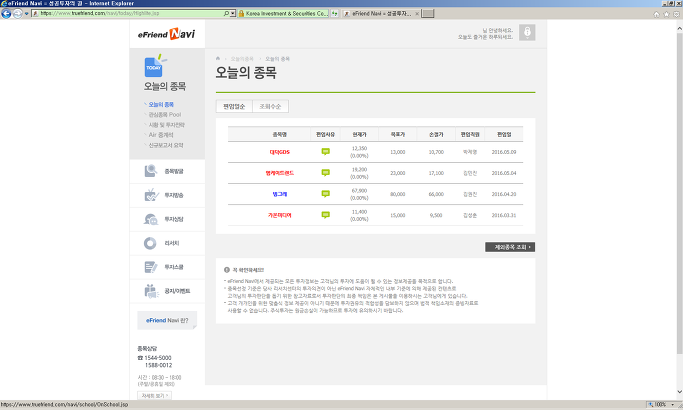Click the home icon in the breadcrumb
This screenshot has width=683, height=410.
pyautogui.click(x=218, y=58)
